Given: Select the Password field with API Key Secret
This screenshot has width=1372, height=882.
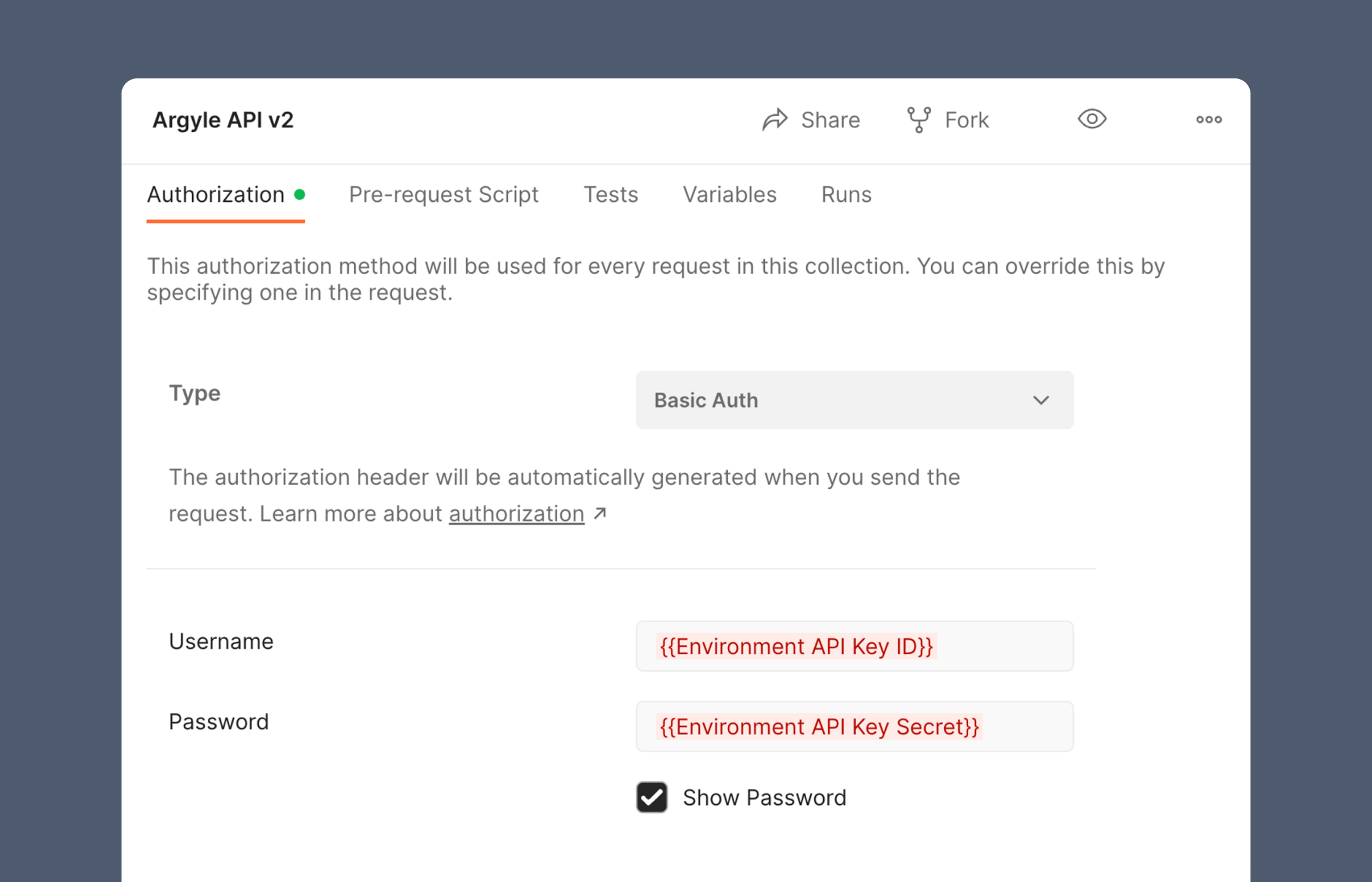Looking at the screenshot, I should 853,726.
